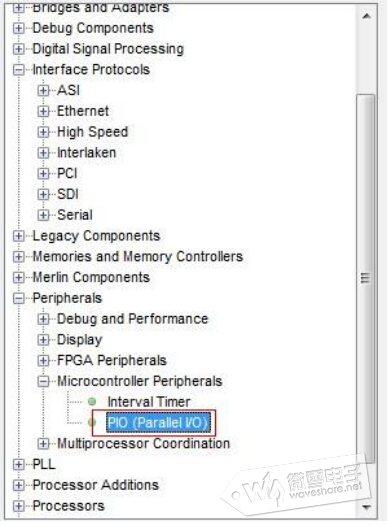Select the Digital Signal Processing label

(x=108, y=49)
